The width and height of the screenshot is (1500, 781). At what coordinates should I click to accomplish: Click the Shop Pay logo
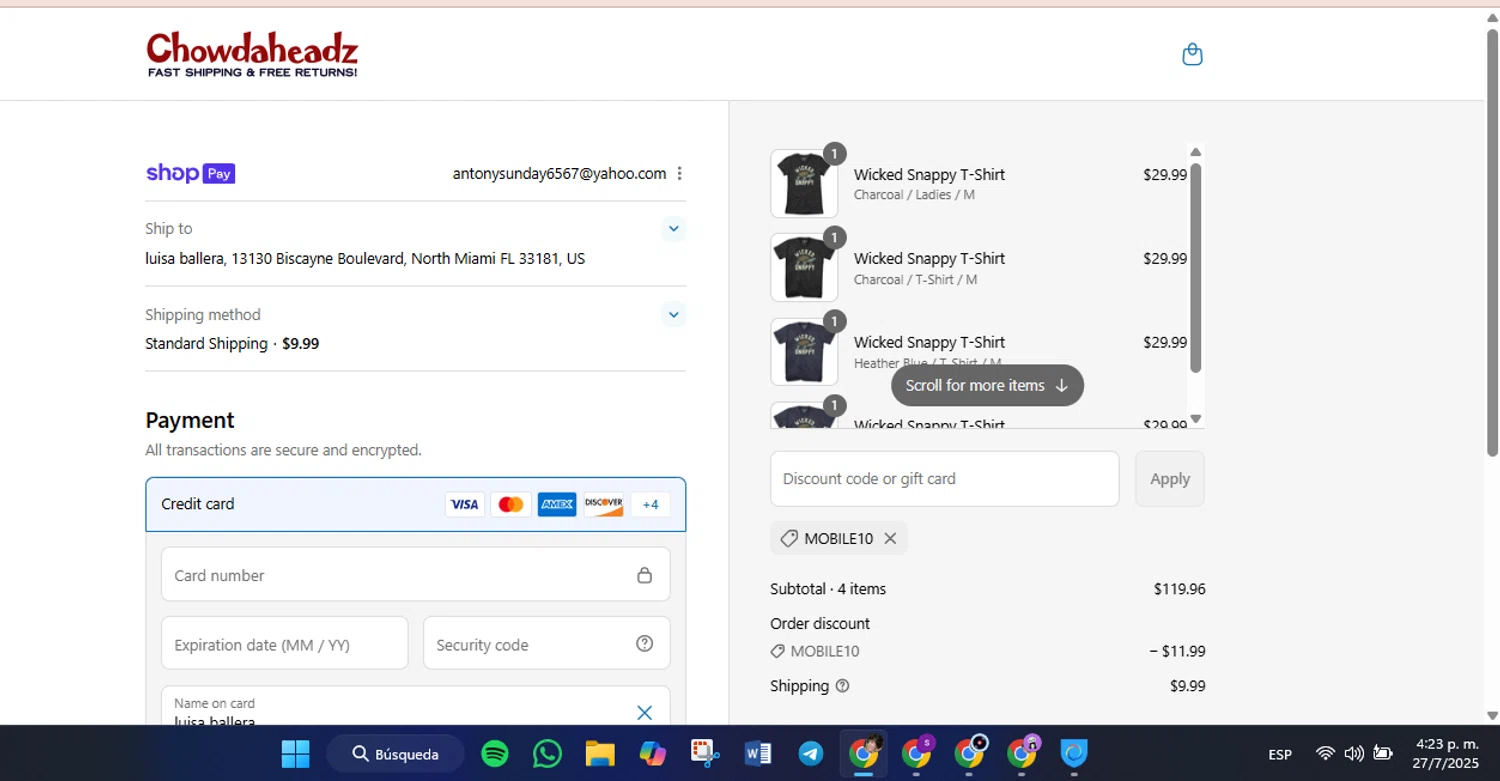pyautogui.click(x=190, y=173)
